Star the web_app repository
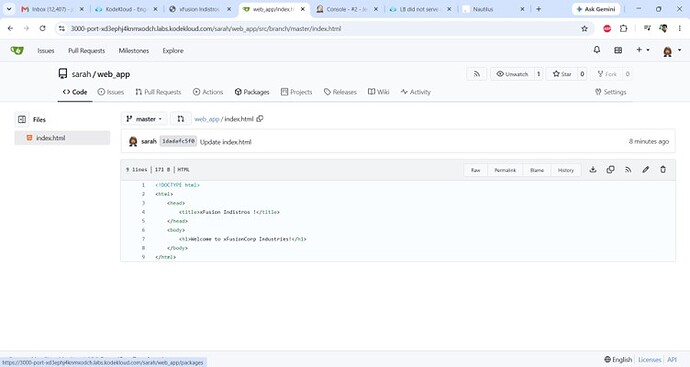This screenshot has height=367, width=690. [x=562, y=74]
